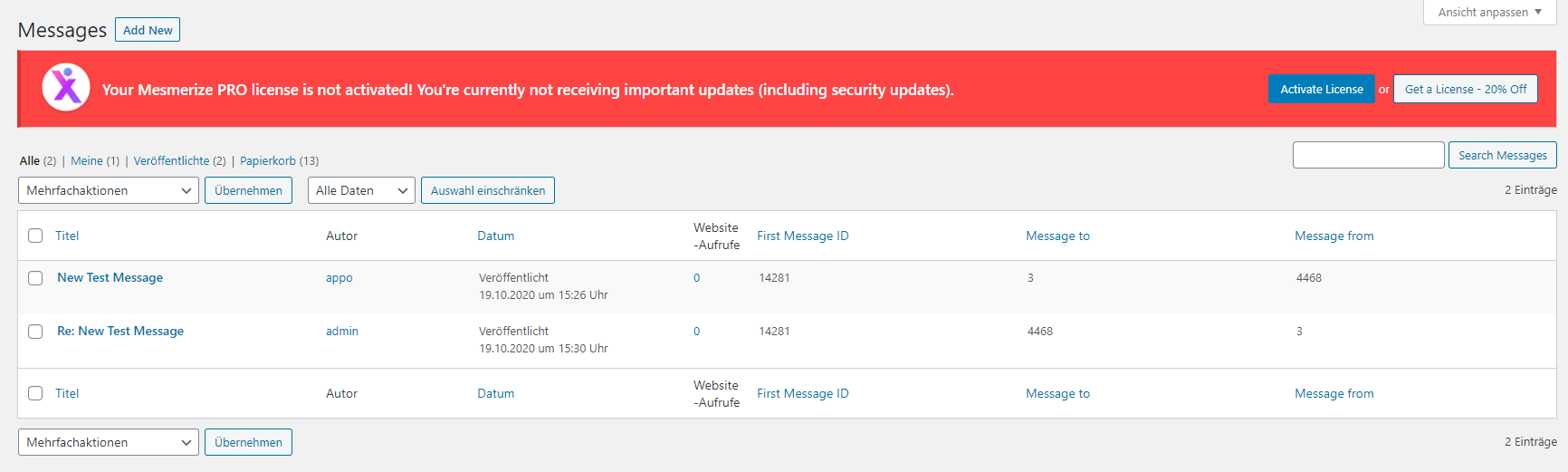Click author link admin

tap(342, 331)
